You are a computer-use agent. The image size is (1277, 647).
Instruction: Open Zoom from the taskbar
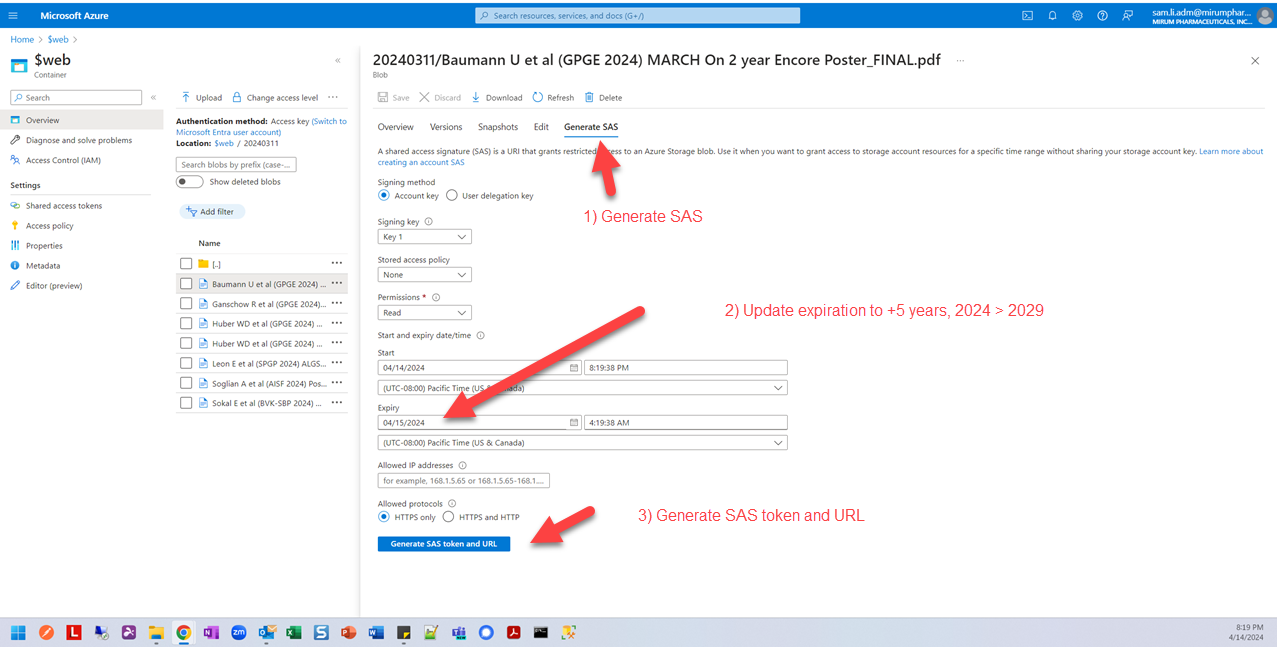(x=239, y=632)
